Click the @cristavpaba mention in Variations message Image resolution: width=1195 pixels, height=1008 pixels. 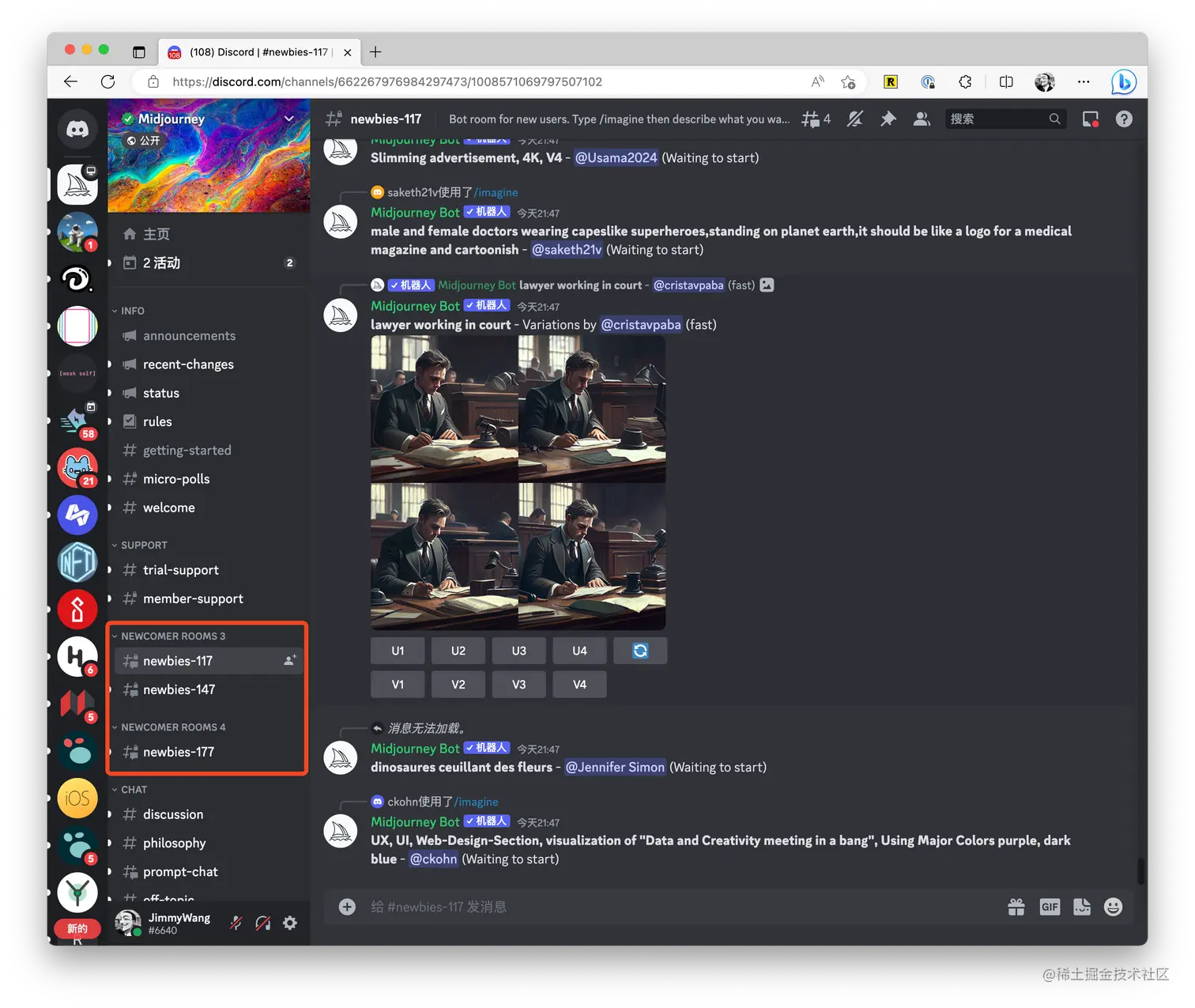pyautogui.click(x=641, y=324)
